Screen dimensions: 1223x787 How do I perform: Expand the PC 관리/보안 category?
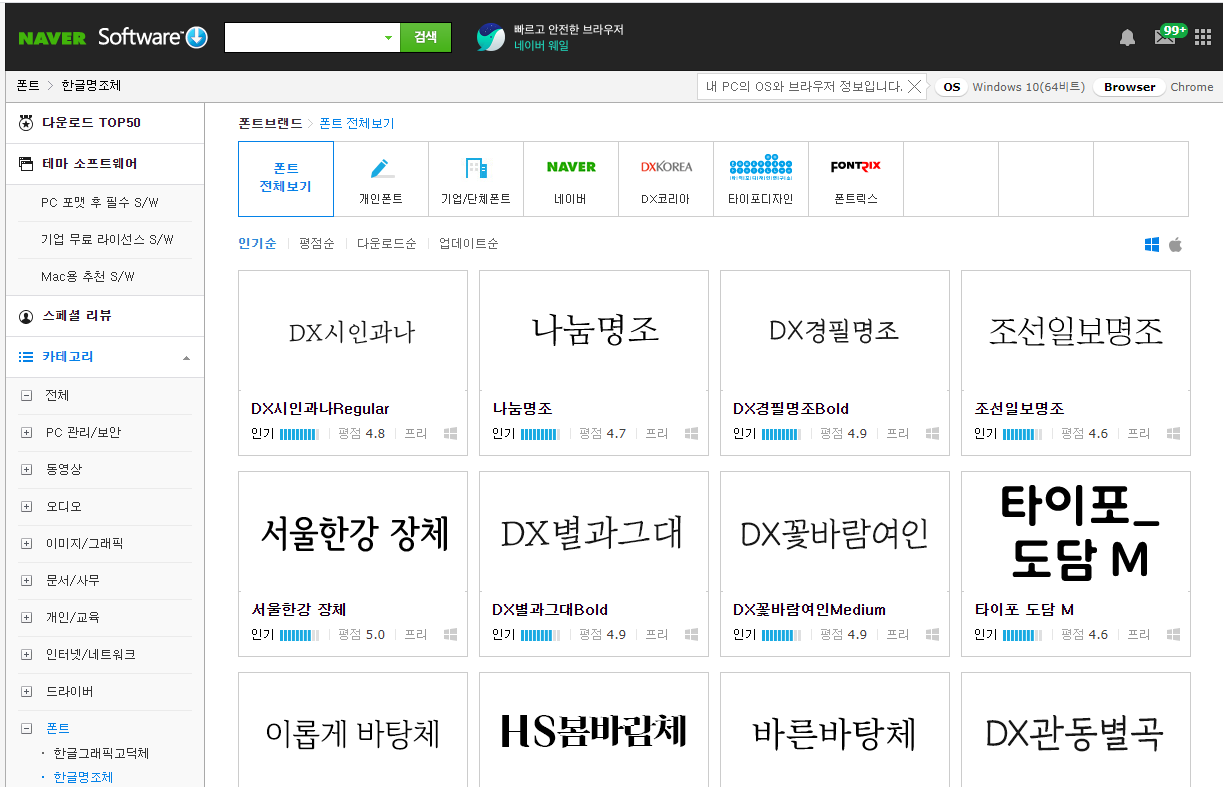point(26,433)
